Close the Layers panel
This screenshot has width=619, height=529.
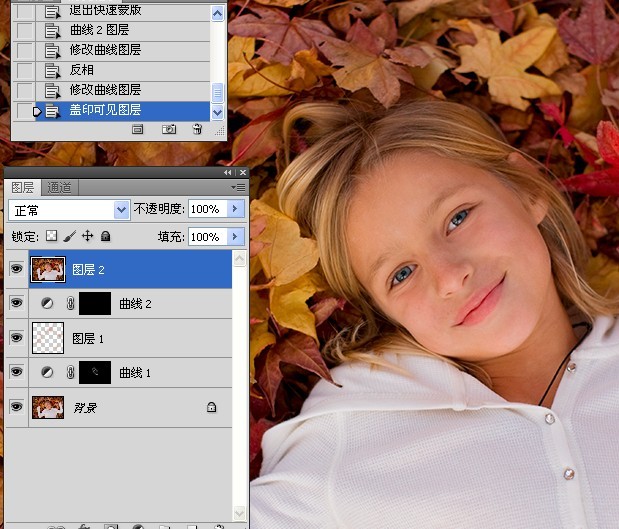click(243, 173)
